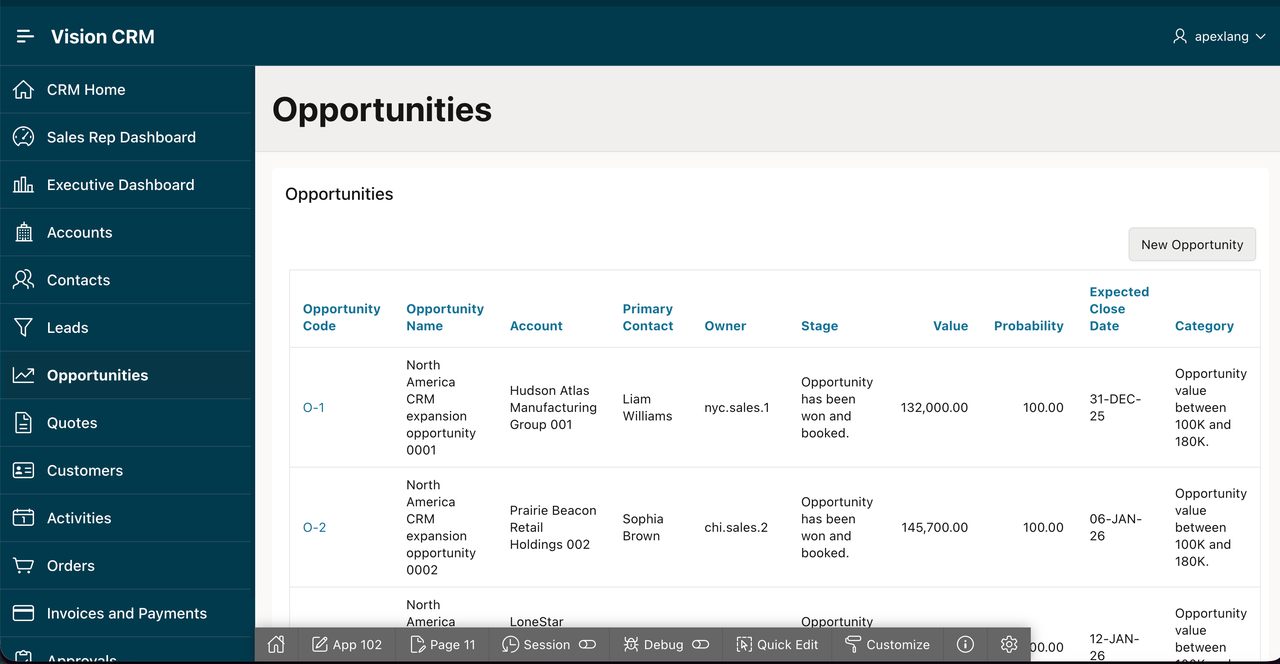Click the Activities calendar icon
The width and height of the screenshot is (1280, 664).
23,518
